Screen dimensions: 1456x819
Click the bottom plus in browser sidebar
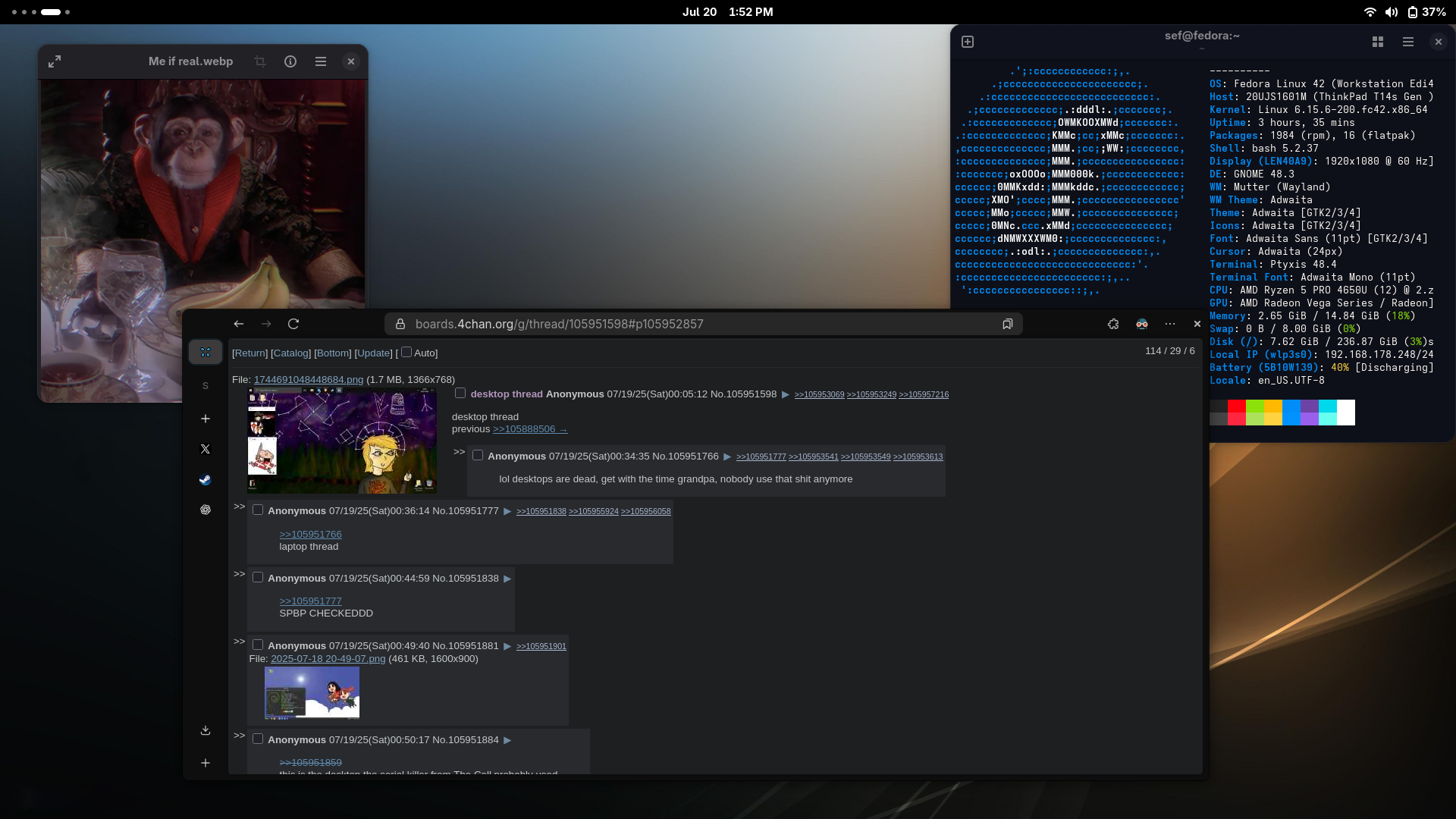tap(206, 763)
